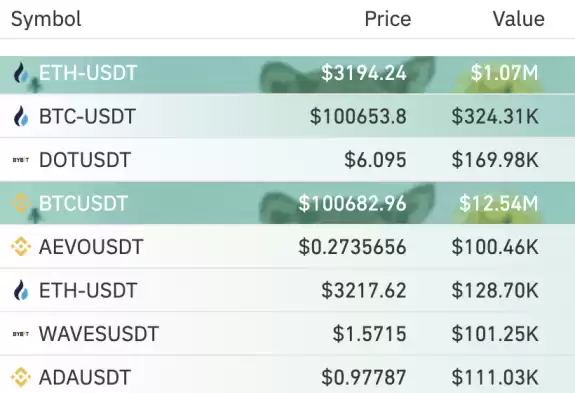
Task: Click the Bybit logo beside DOTUSDT
Action: 21,160
